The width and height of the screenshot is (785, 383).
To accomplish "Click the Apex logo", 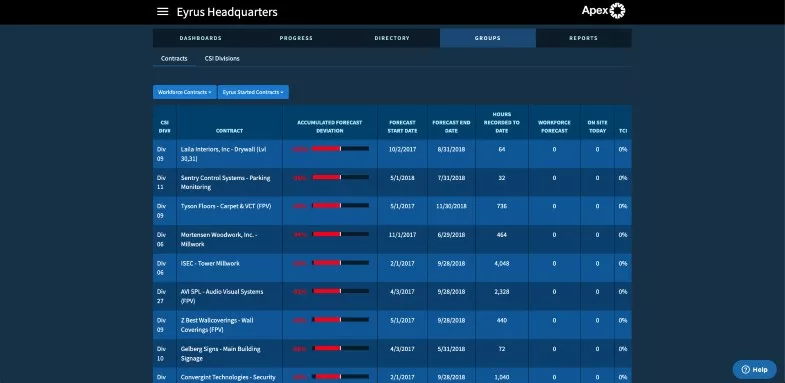I will [x=603, y=11].
